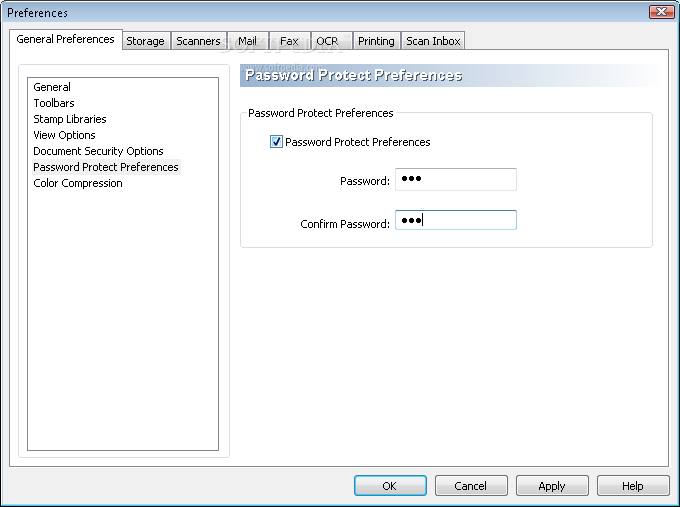The width and height of the screenshot is (680, 507).
Task: Open Document Security Options entry
Action: [x=98, y=151]
